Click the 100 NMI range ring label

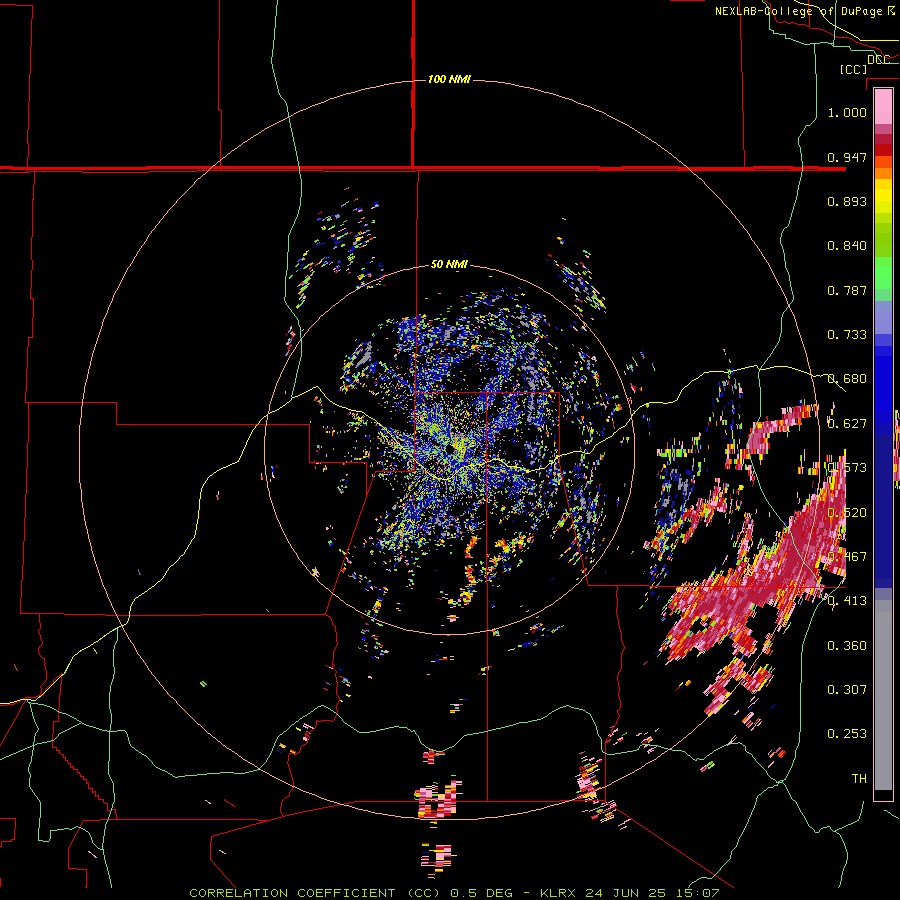pyautogui.click(x=449, y=79)
